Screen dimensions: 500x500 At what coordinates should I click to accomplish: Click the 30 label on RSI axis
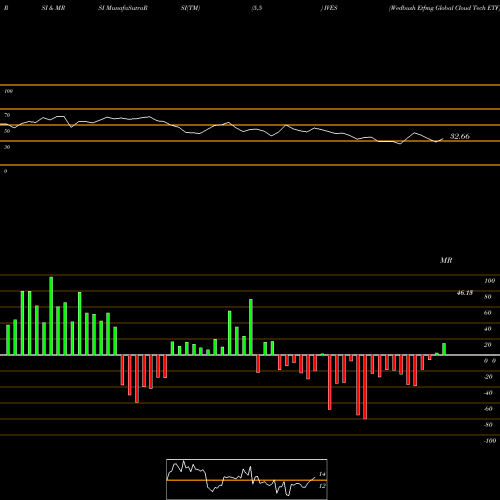click(x=7, y=147)
